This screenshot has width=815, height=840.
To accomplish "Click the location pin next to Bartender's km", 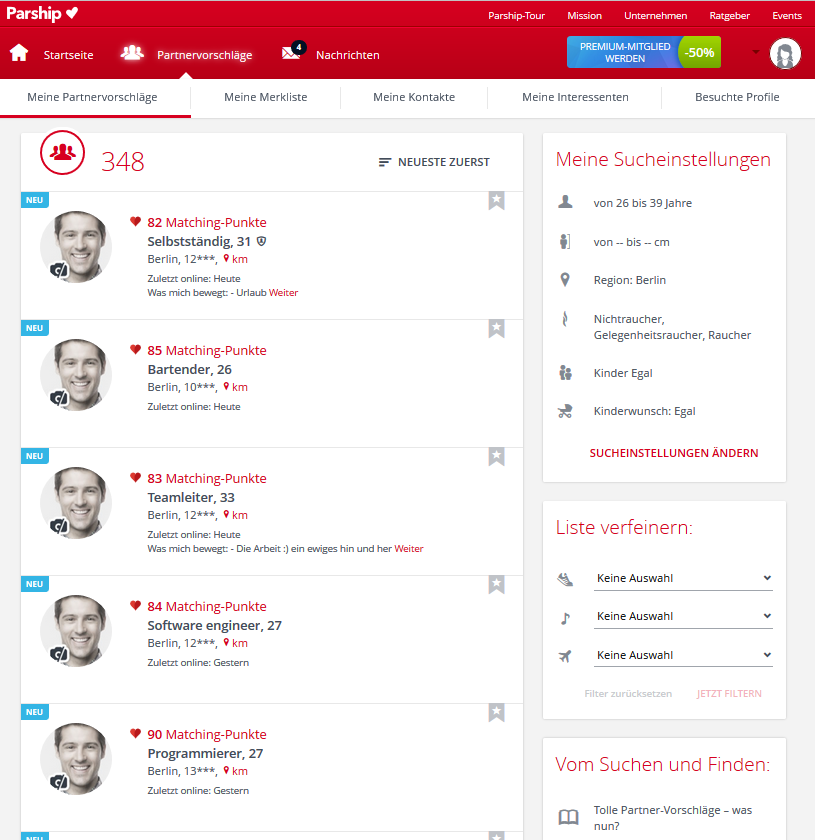I will tap(226, 386).
